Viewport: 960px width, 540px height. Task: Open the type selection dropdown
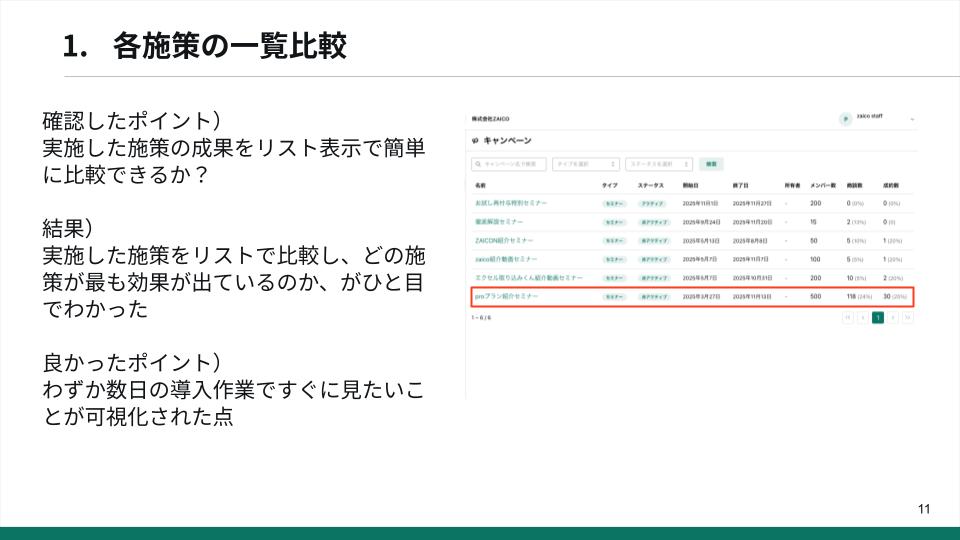[x=585, y=164]
